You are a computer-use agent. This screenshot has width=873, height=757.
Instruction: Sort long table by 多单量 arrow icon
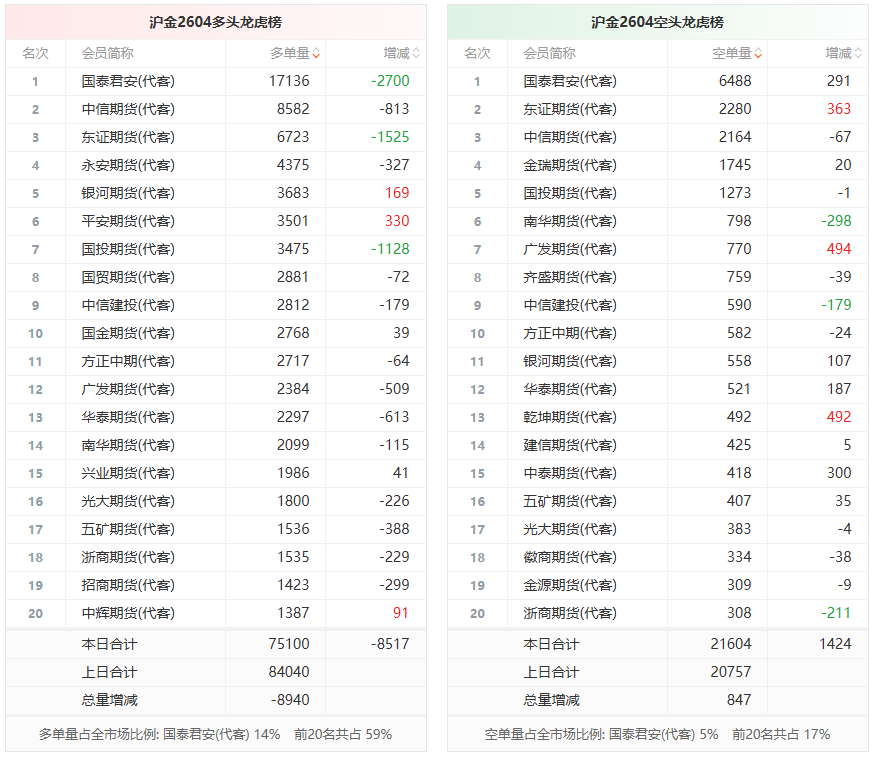[316, 53]
